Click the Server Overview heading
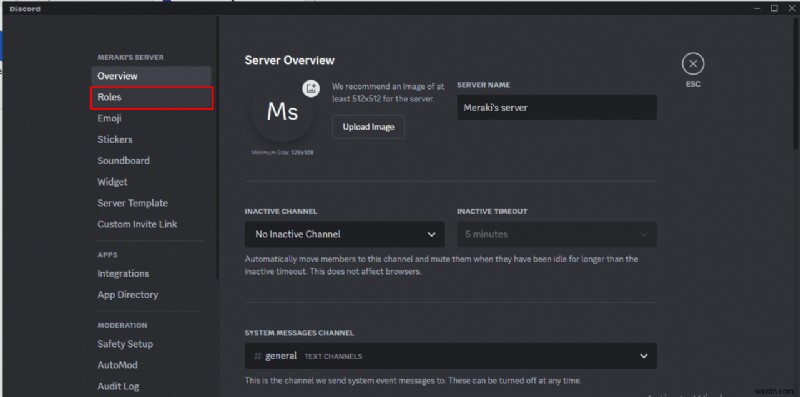 click(289, 60)
